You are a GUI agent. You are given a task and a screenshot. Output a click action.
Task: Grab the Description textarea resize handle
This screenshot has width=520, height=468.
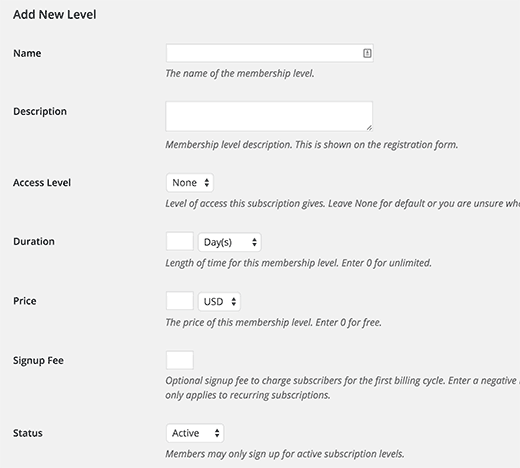(x=369, y=128)
